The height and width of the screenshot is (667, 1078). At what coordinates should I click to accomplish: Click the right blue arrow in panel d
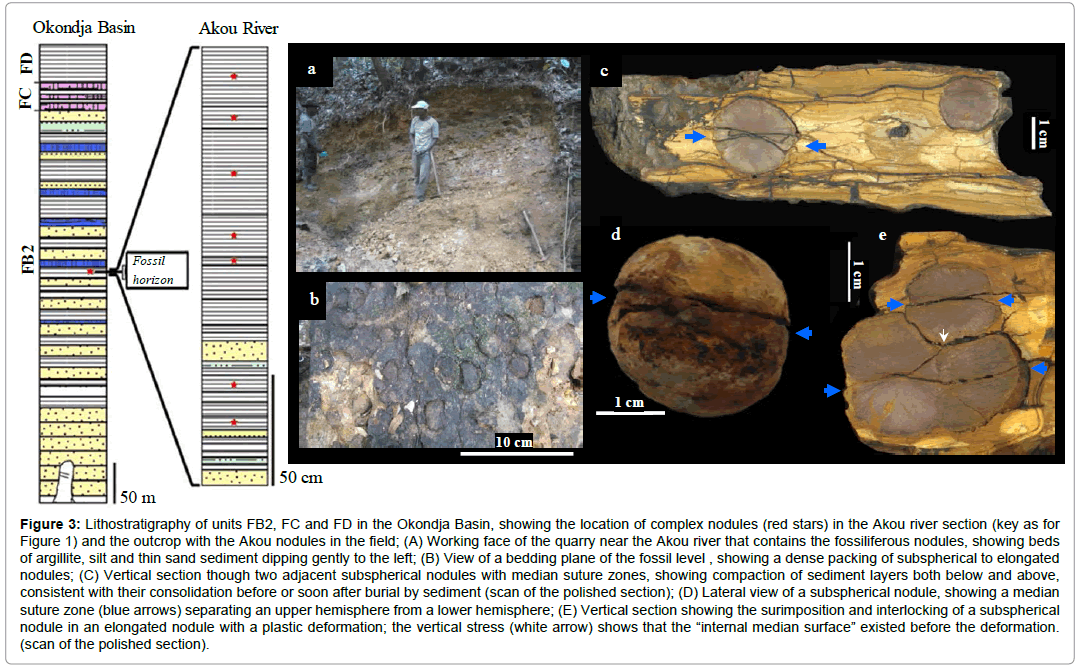[803, 333]
